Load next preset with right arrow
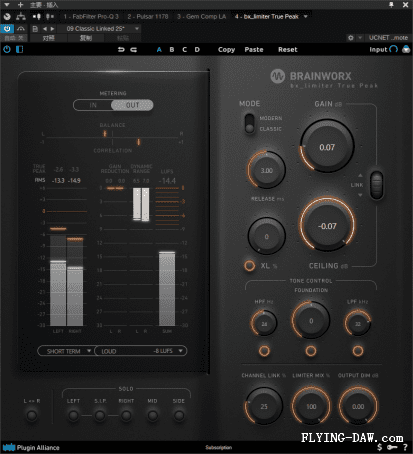Image resolution: width=413 pixels, height=454 pixels. (52, 29)
